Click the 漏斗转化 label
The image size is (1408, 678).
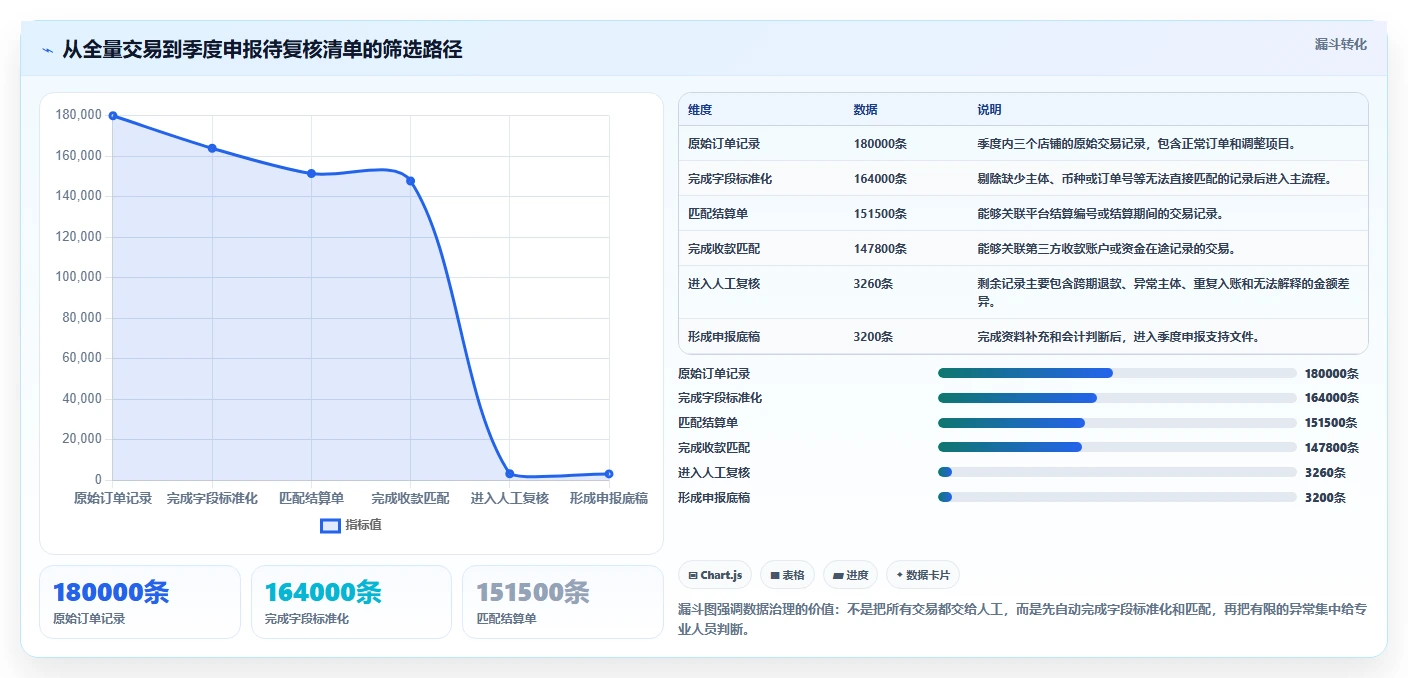(1340, 45)
